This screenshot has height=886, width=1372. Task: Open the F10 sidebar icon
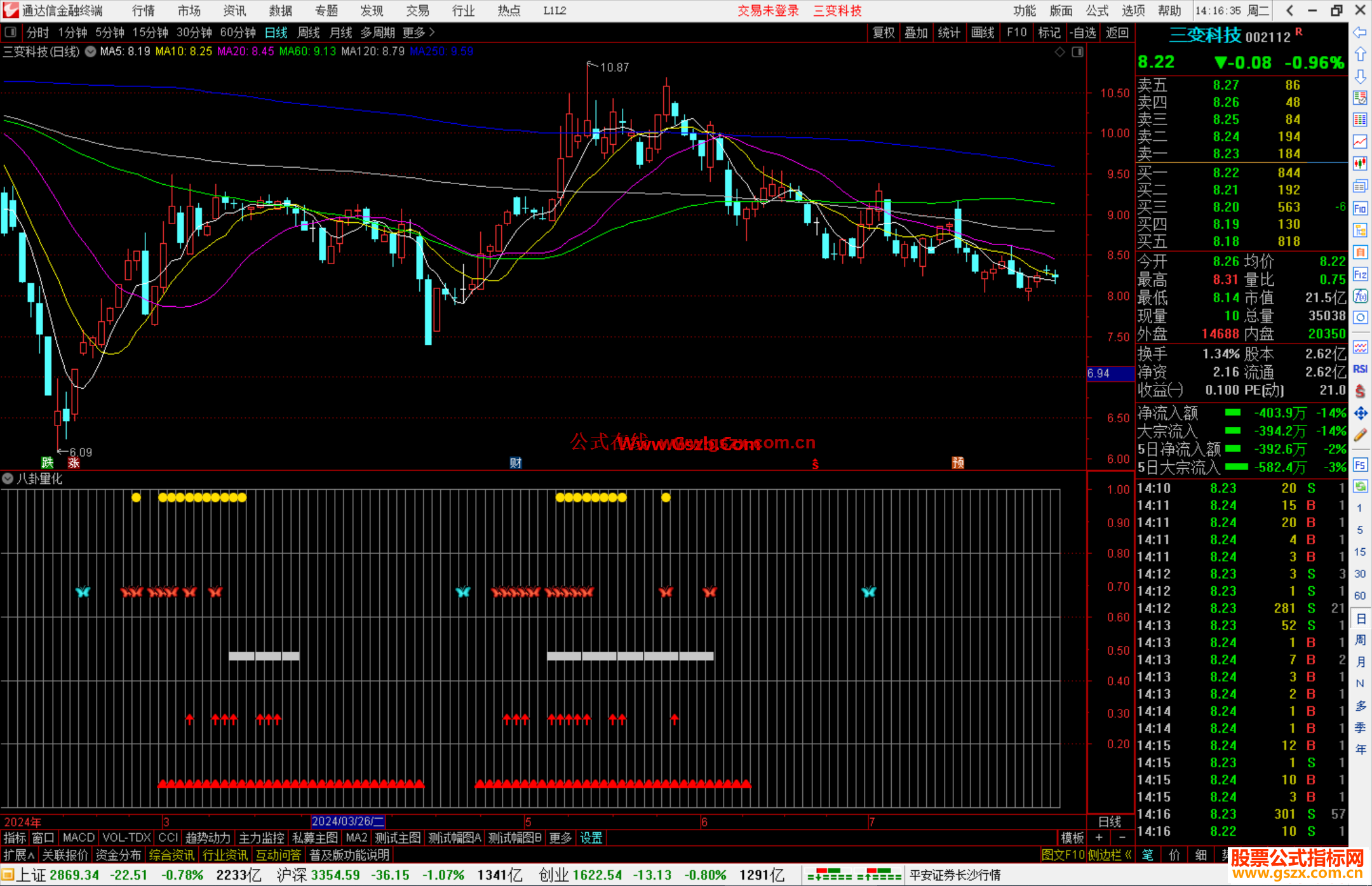[x=1360, y=208]
